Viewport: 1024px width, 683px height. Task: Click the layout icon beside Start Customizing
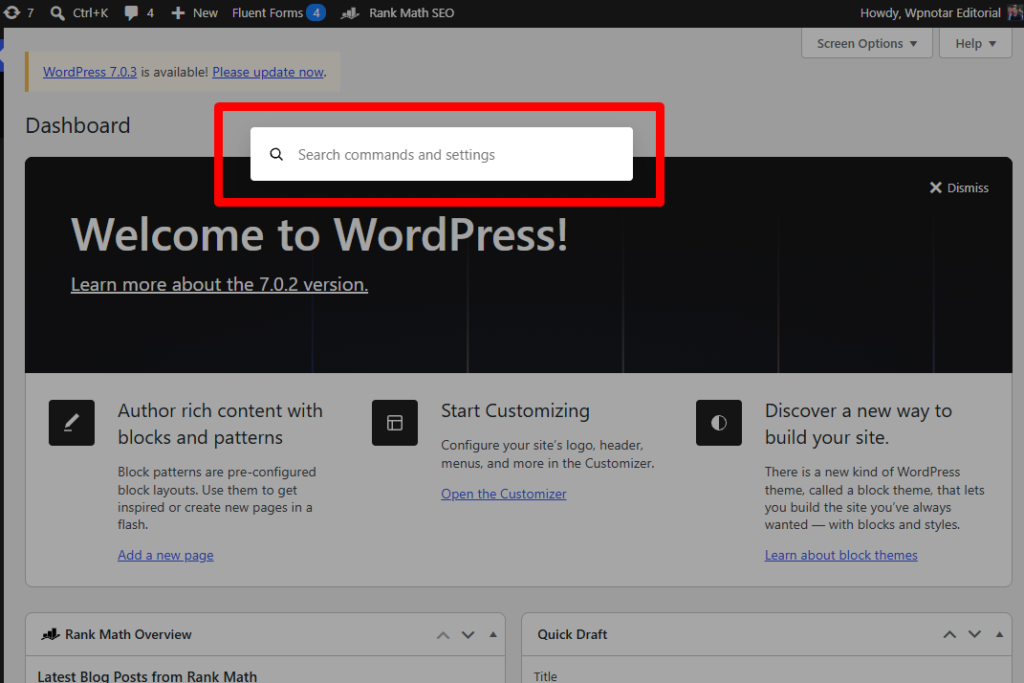coord(394,422)
